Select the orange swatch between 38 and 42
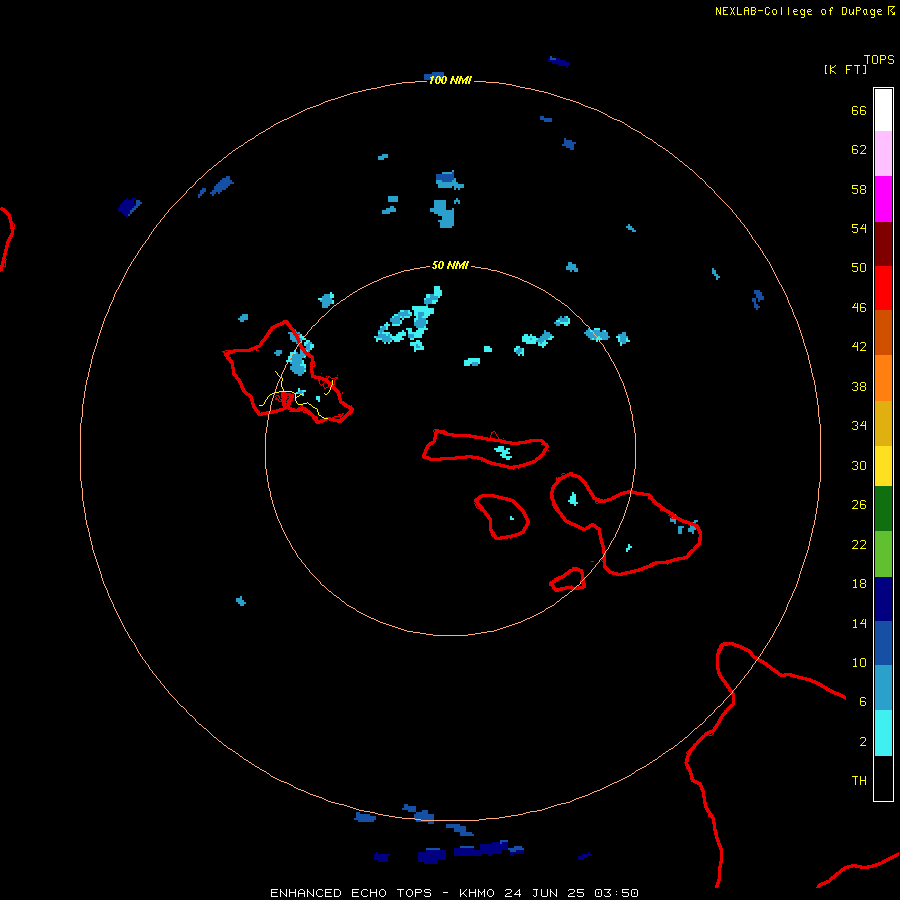This screenshot has width=900, height=900. pyautogui.click(x=883, y=377)
